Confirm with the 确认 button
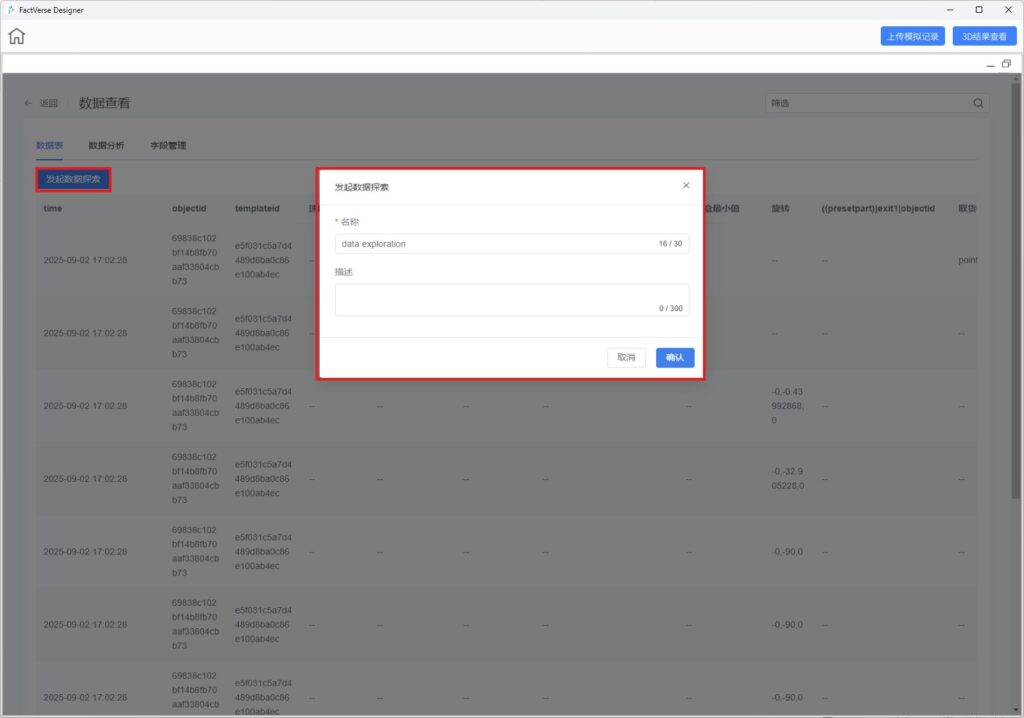 point(675,357)
